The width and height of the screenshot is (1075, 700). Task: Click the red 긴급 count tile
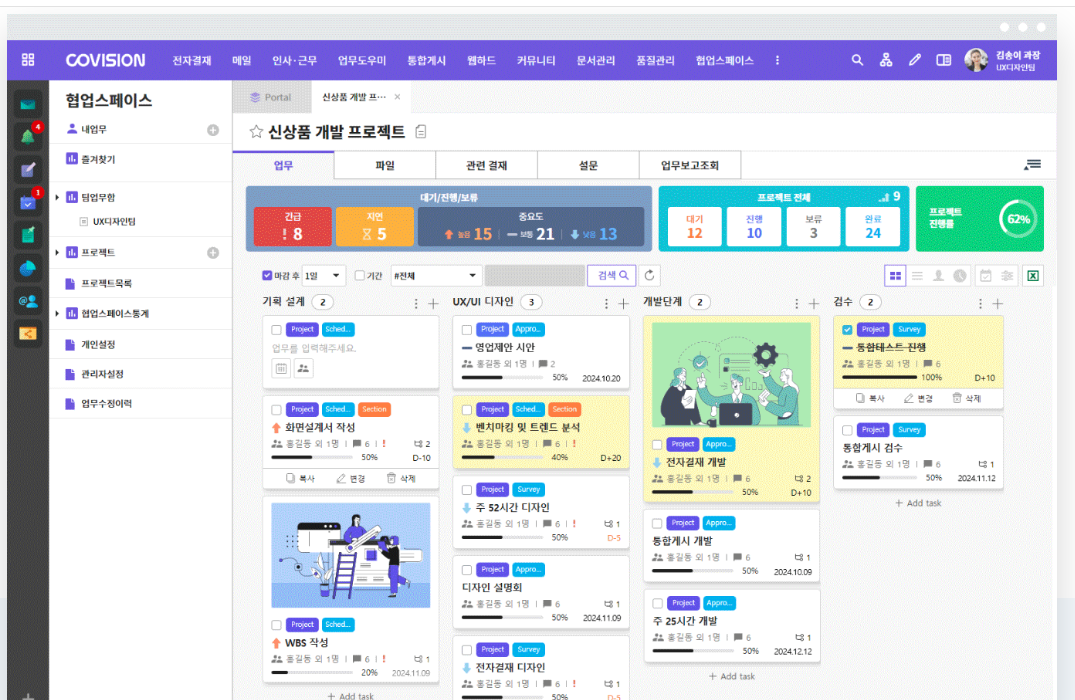(292, 227)
